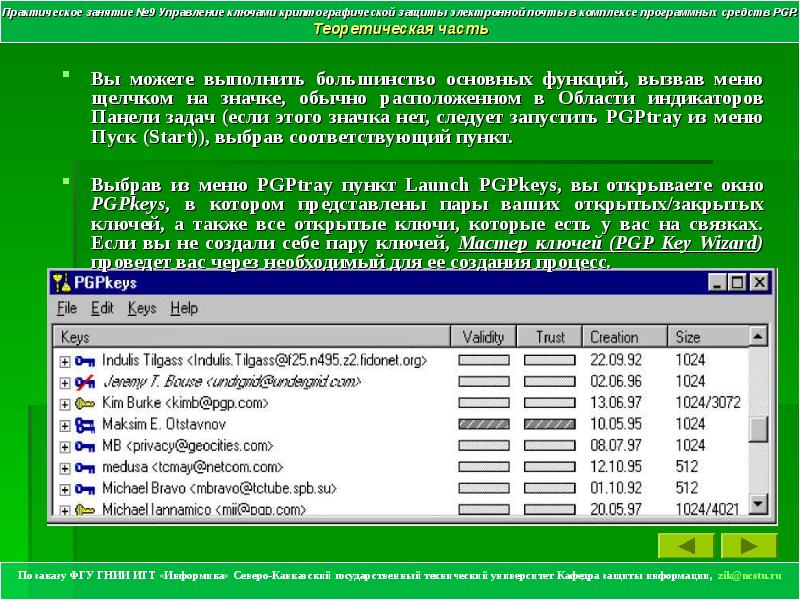Expand the medusa key entry
This screenshot has width=800, height=600.
(64, 468)
